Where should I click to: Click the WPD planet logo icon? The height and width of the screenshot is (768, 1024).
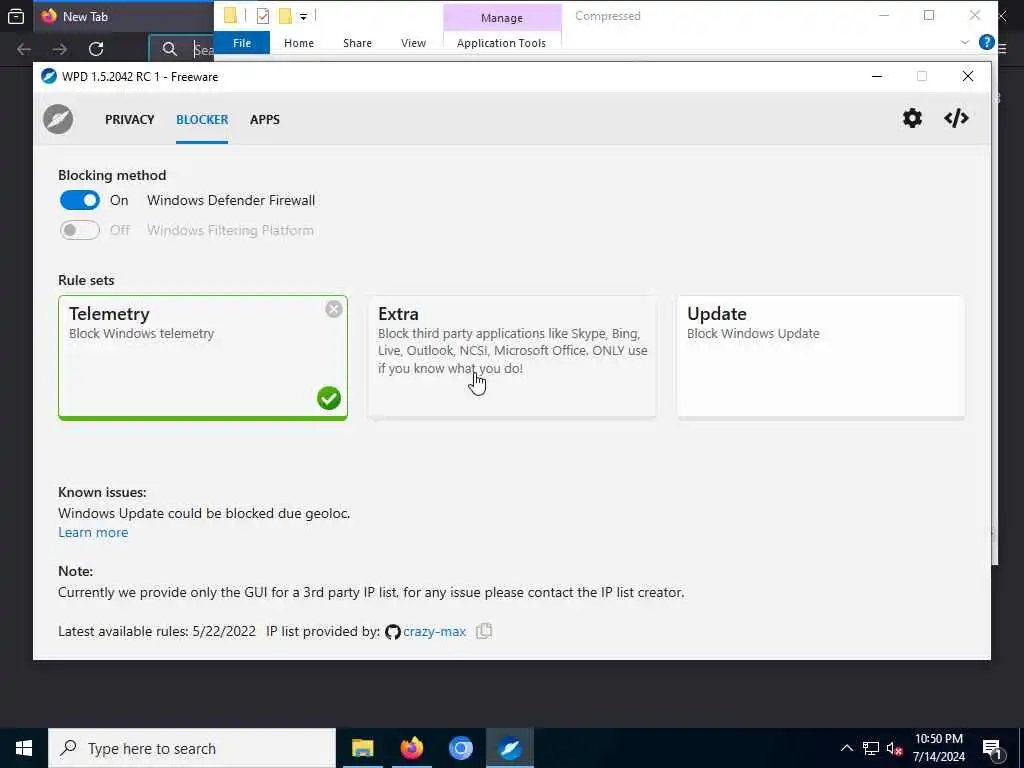(x=58, y=120)
